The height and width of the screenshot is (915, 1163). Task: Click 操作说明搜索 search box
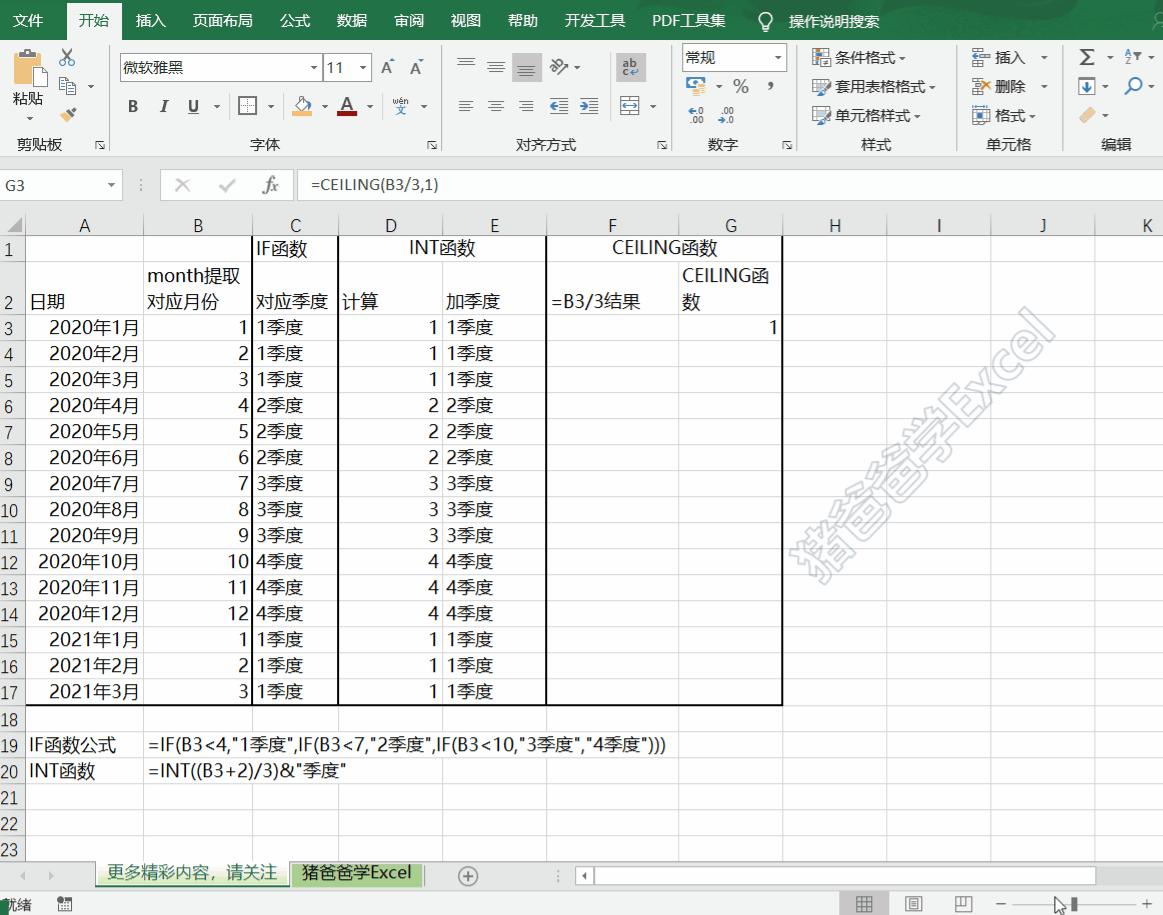[x=834, y=22]
